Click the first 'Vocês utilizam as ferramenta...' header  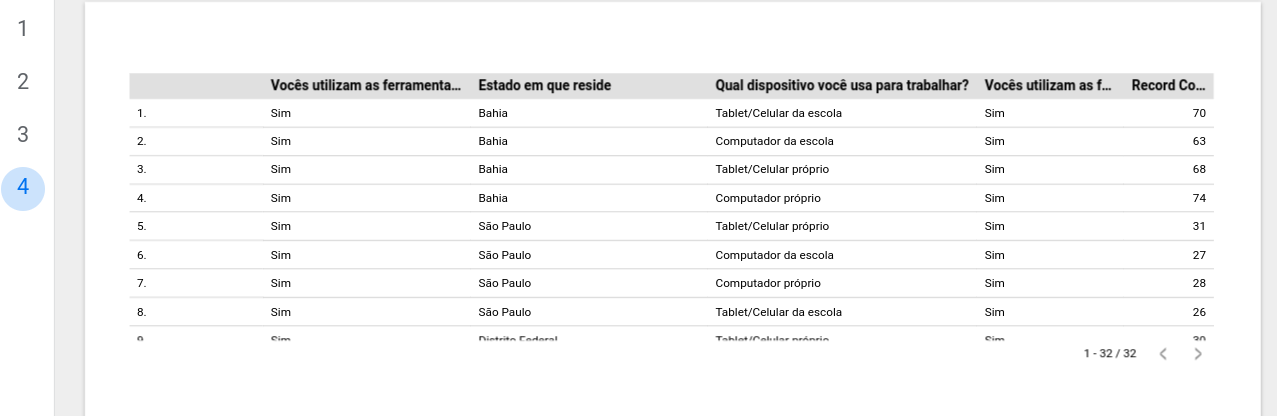coord(366,86)
